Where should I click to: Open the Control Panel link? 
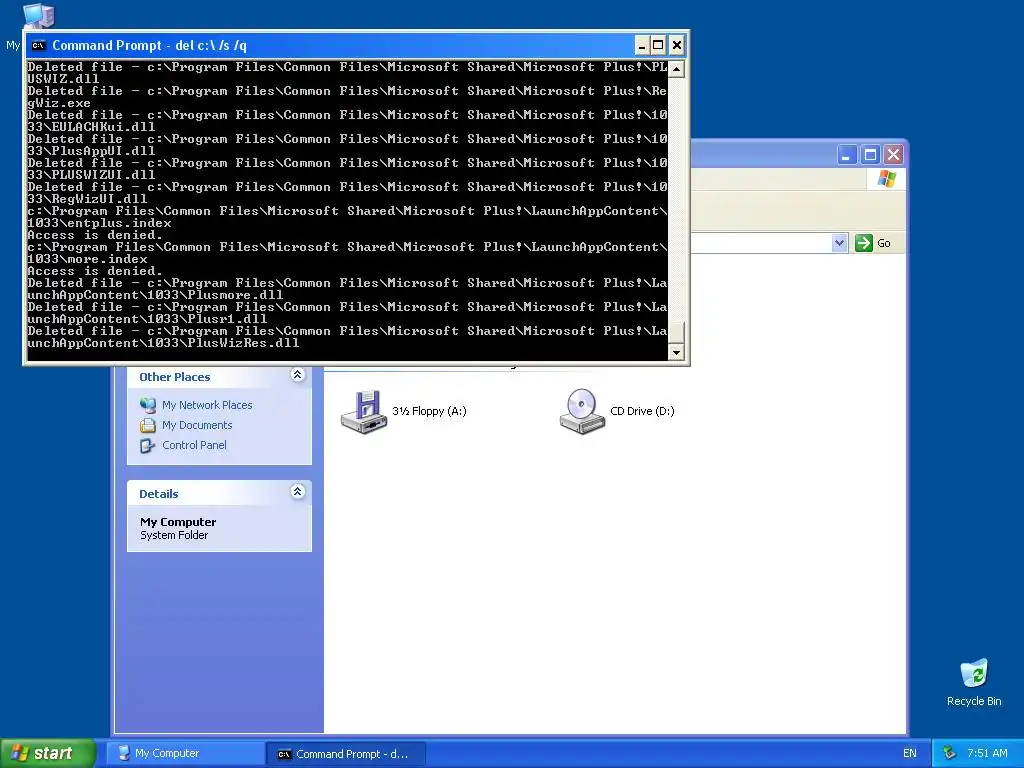click(x=195, y=445)
